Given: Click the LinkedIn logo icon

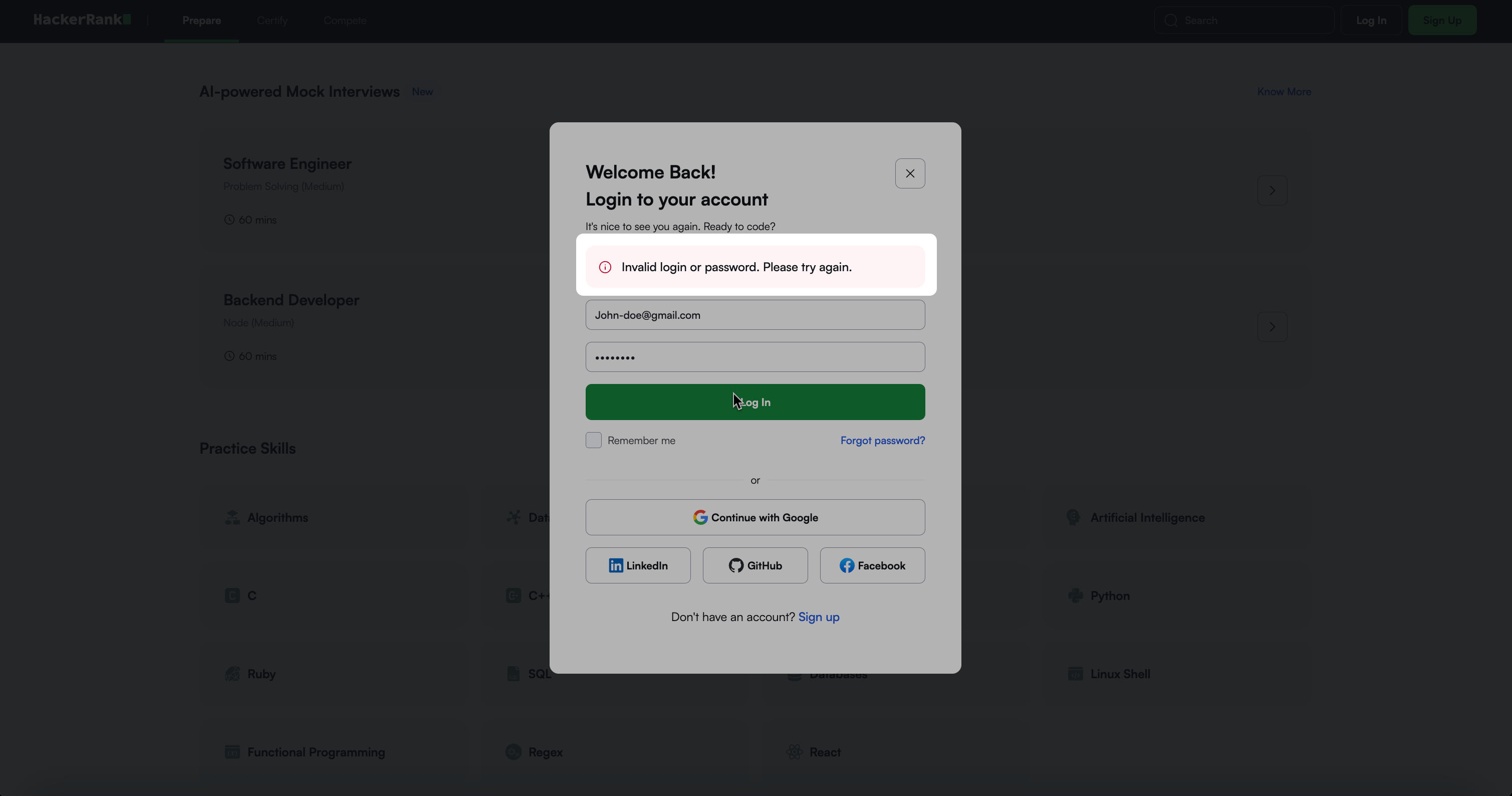Looking at the screenshot, I should 616,565.
